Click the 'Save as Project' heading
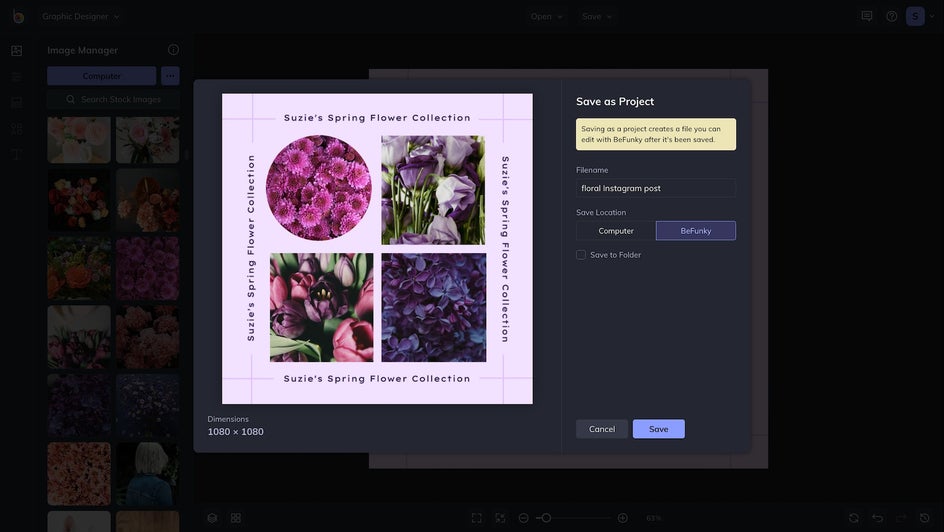 tap(615, 102)
